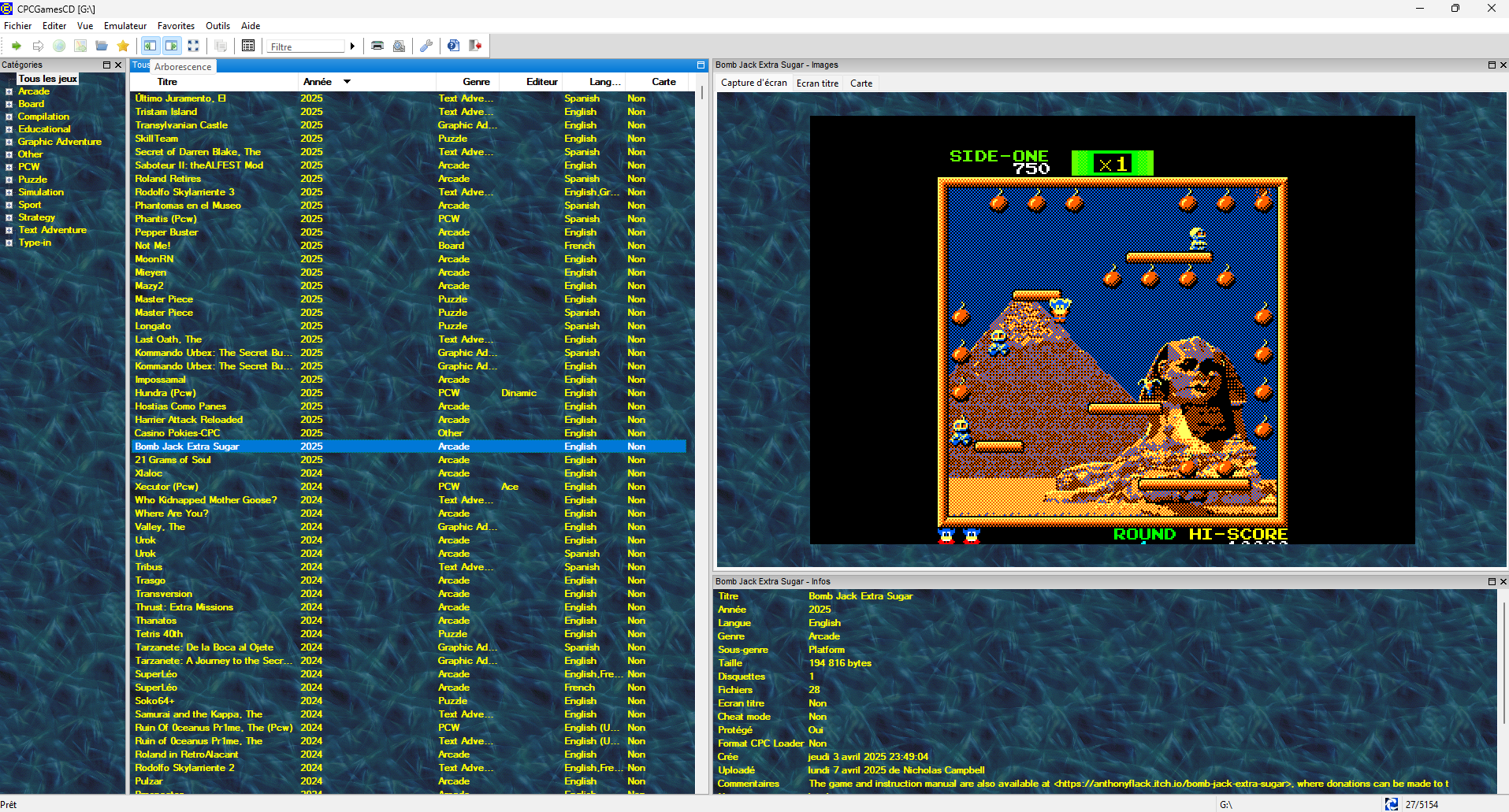Click the Bomb Jack screenshot image
This screenshot has height=812, width=1509.
(x=1112, y=330)
